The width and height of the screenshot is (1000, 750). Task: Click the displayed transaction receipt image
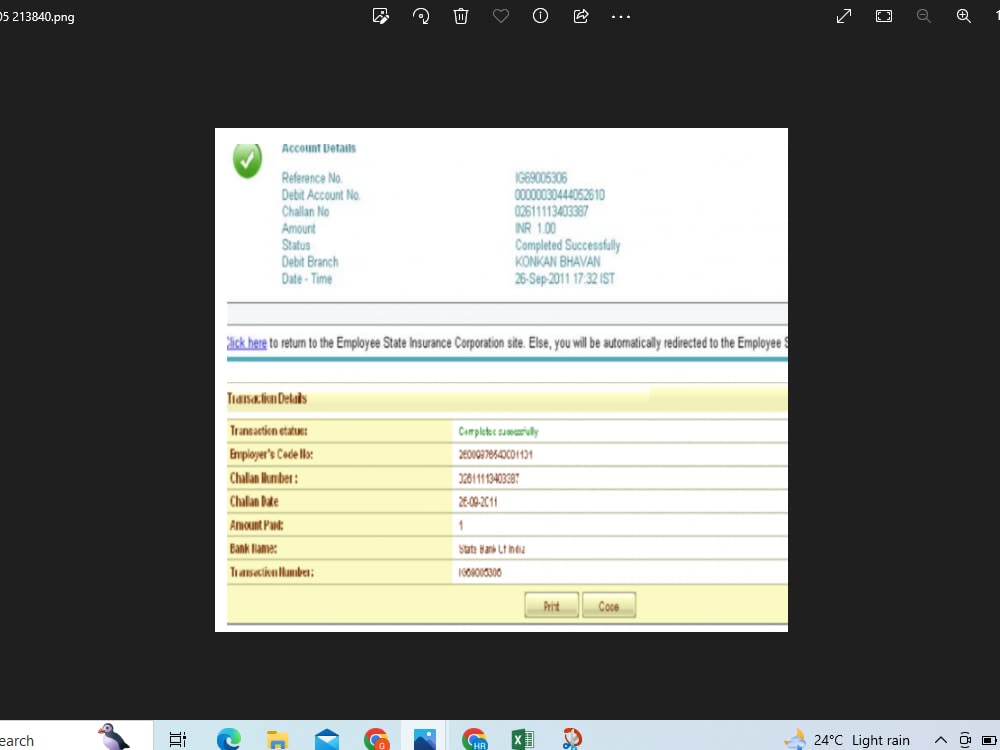[501, 380]
